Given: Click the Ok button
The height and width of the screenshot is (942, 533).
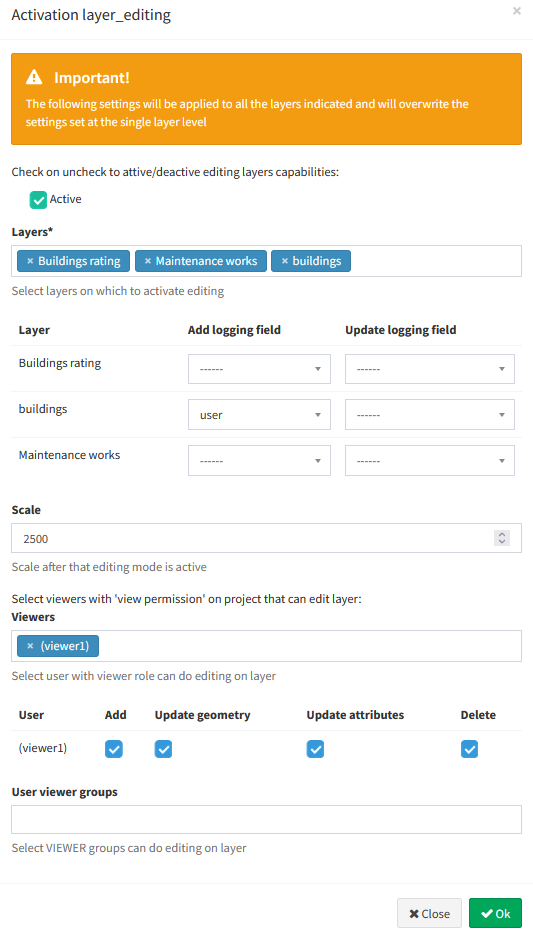Looking at the screenshot, I should [495, 913].
